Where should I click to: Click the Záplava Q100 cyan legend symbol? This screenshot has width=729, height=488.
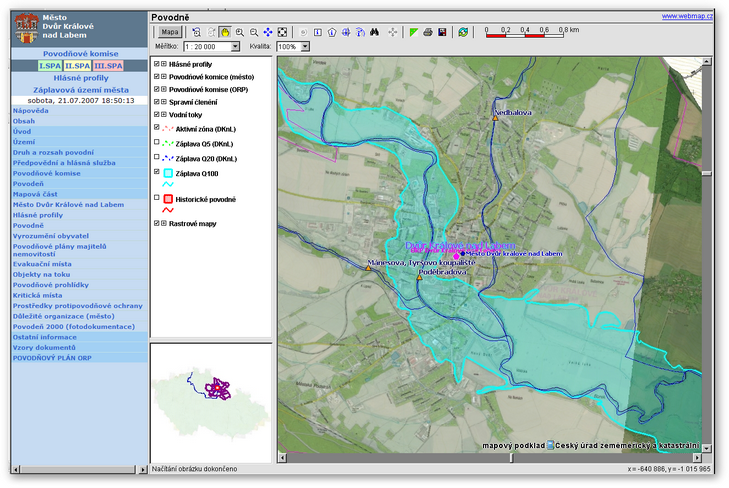[168, 173]
